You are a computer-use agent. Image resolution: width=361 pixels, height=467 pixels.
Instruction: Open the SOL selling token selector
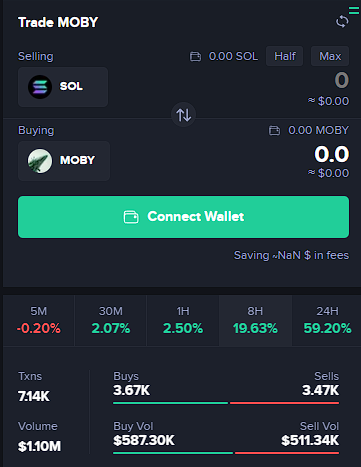pyautogui.click(x=63, y=87)
